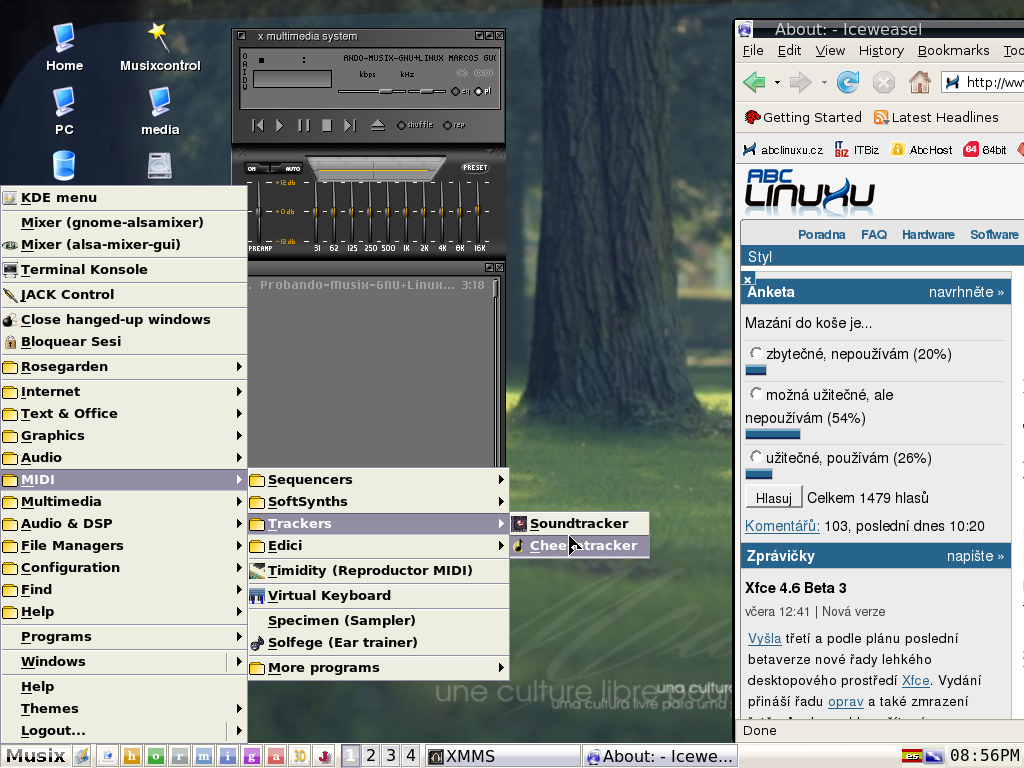Start playback in XMMS player
This screenshot has height=768, width=1024.
pyautogui.click(x=280, y=125)
